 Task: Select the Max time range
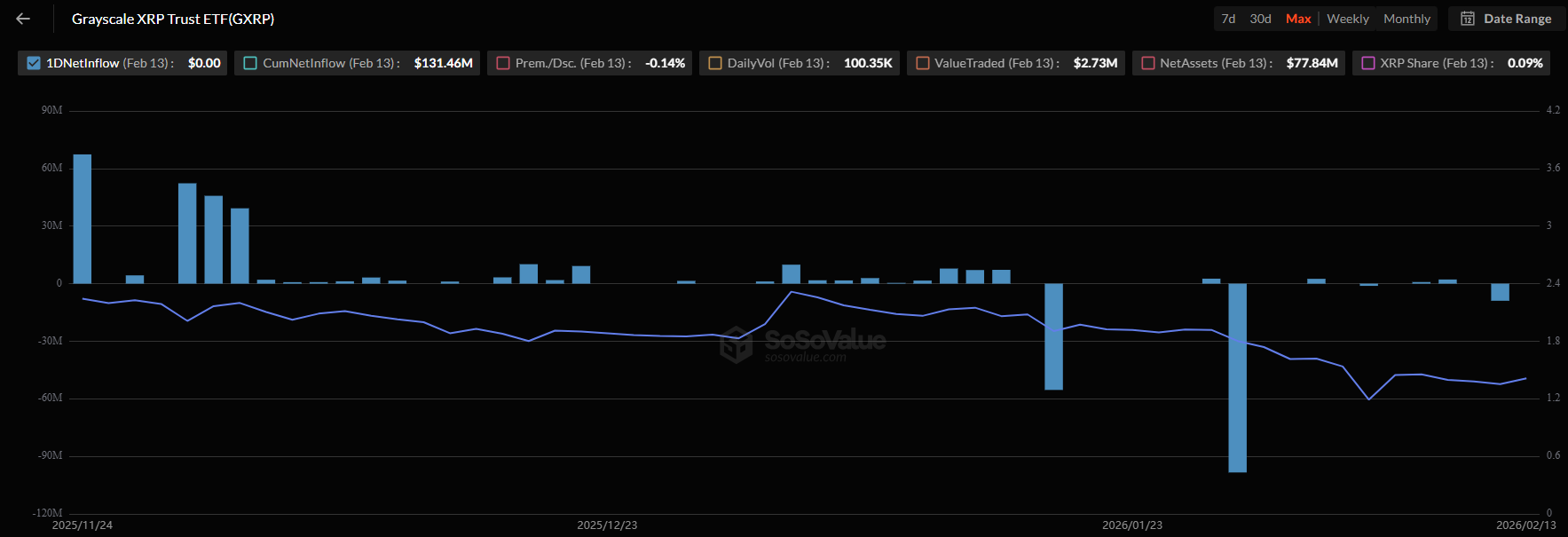pos(1298,19)
